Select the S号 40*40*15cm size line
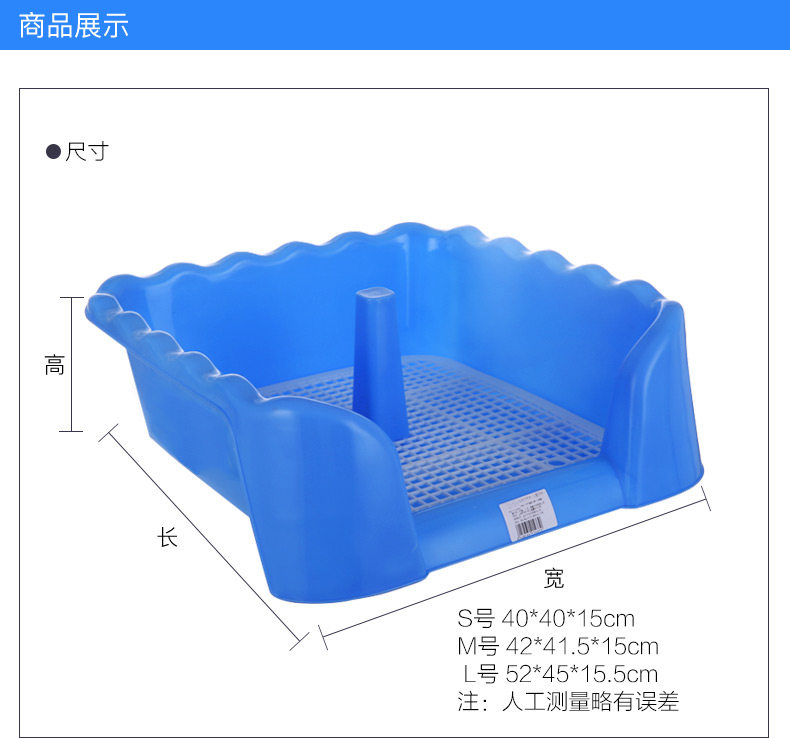The width and height of the screenshot is (790, 738). coord(546,618)
